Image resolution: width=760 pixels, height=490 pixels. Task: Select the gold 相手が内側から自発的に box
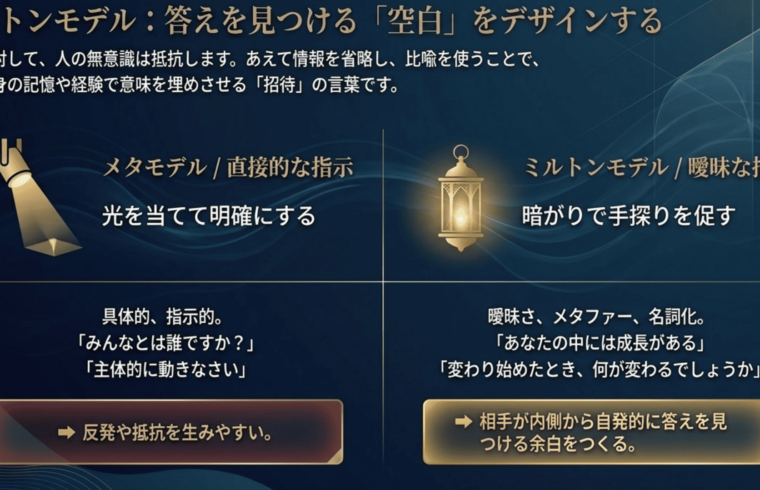pos(590,432)
